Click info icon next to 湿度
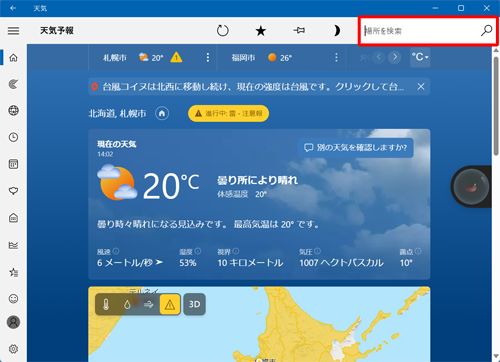 (198, 251)
